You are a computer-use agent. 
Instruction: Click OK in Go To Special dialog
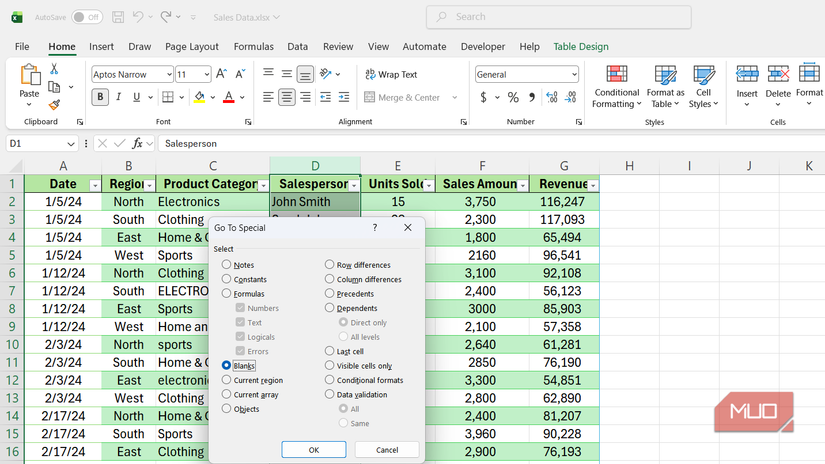314,450
